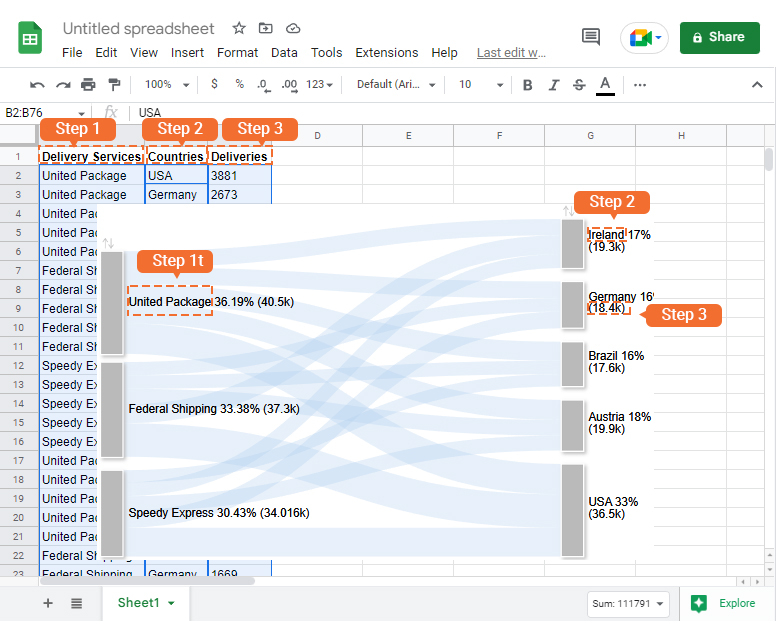Open the Insert menu

187,52
